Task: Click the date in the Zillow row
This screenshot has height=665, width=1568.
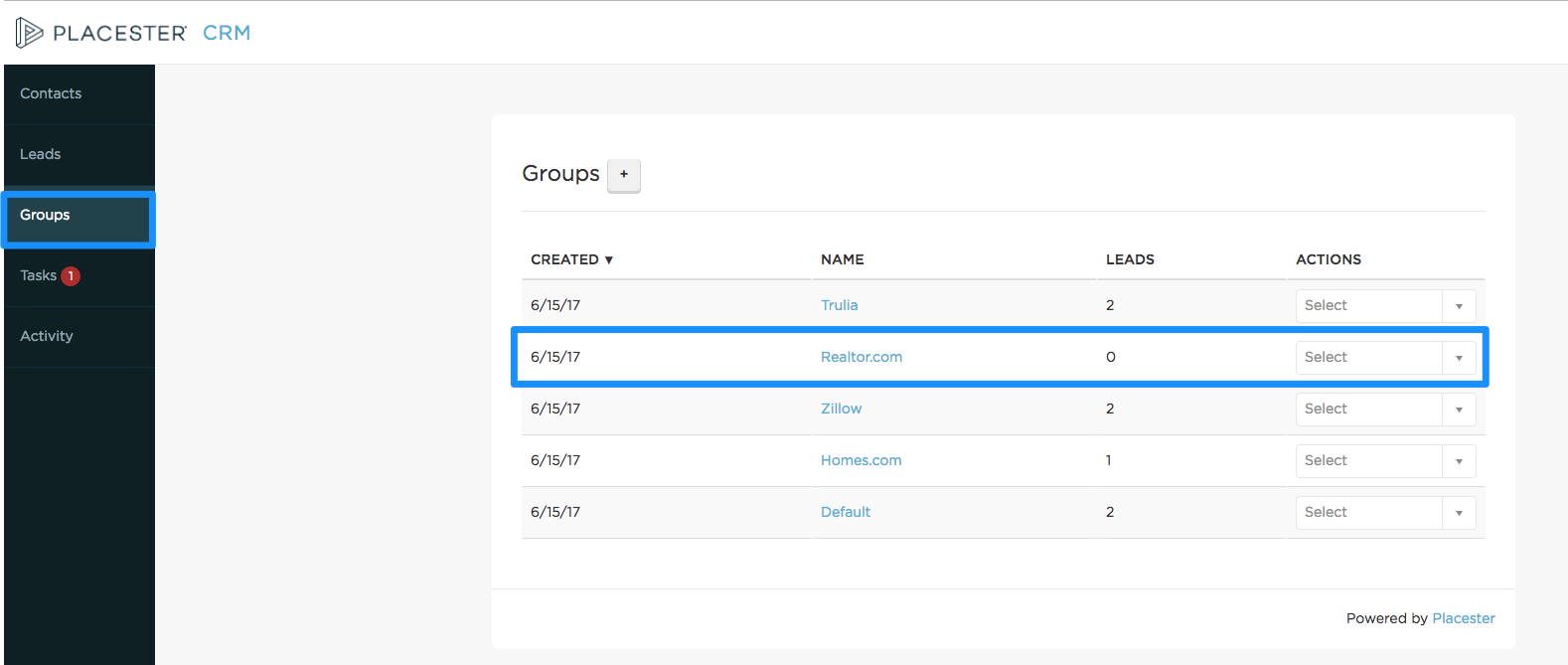Action: pyautogui.click(x=555, y=409)
